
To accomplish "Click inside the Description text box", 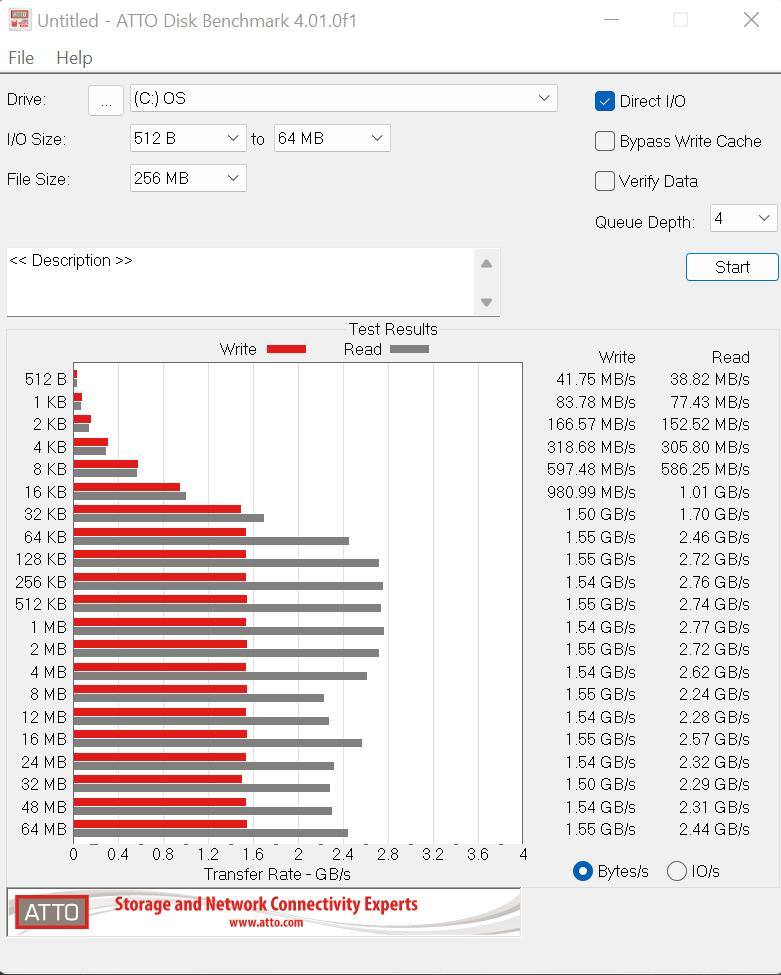I will [240, 282].
